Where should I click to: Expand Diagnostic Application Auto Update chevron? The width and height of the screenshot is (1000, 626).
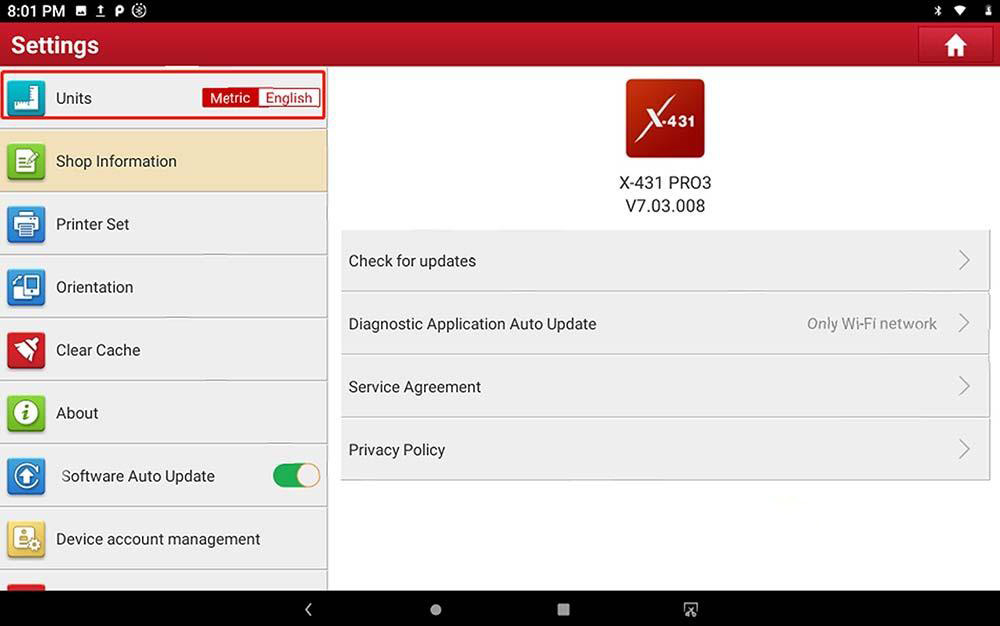[964, 323]
